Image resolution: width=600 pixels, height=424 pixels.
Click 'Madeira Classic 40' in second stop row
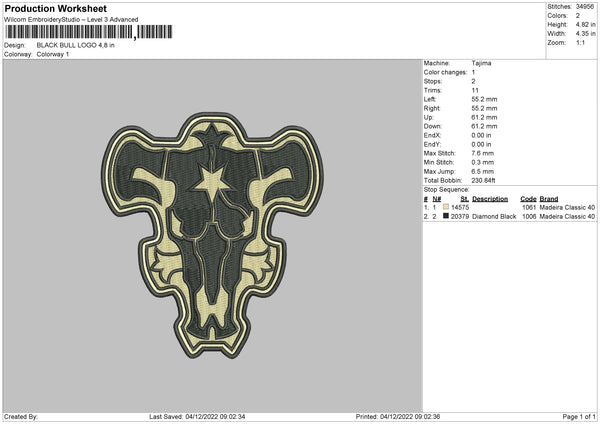pos(567,217)
